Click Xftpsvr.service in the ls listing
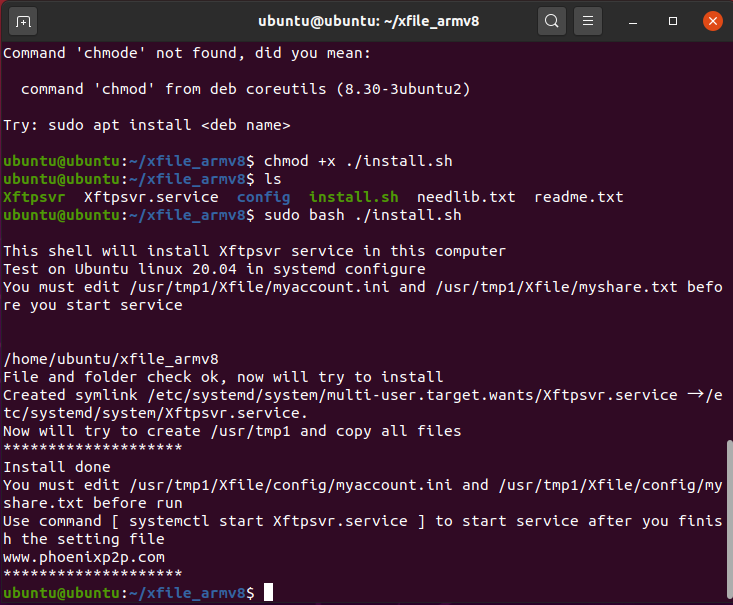733x605 pixels. click(x=151, y=197)
